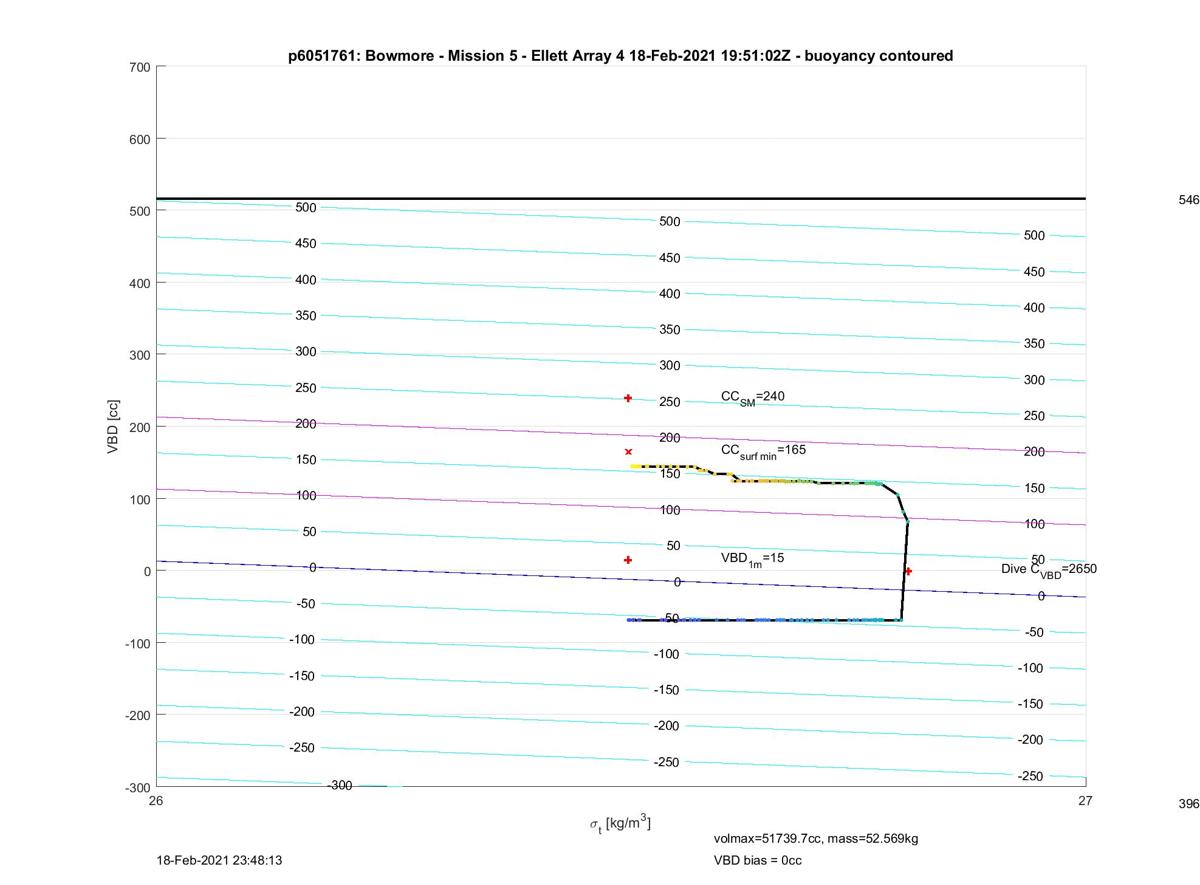This screenshot has width=1200, height=885.
Task: Click the y-axis tick label 700
Action: [139, 67]
